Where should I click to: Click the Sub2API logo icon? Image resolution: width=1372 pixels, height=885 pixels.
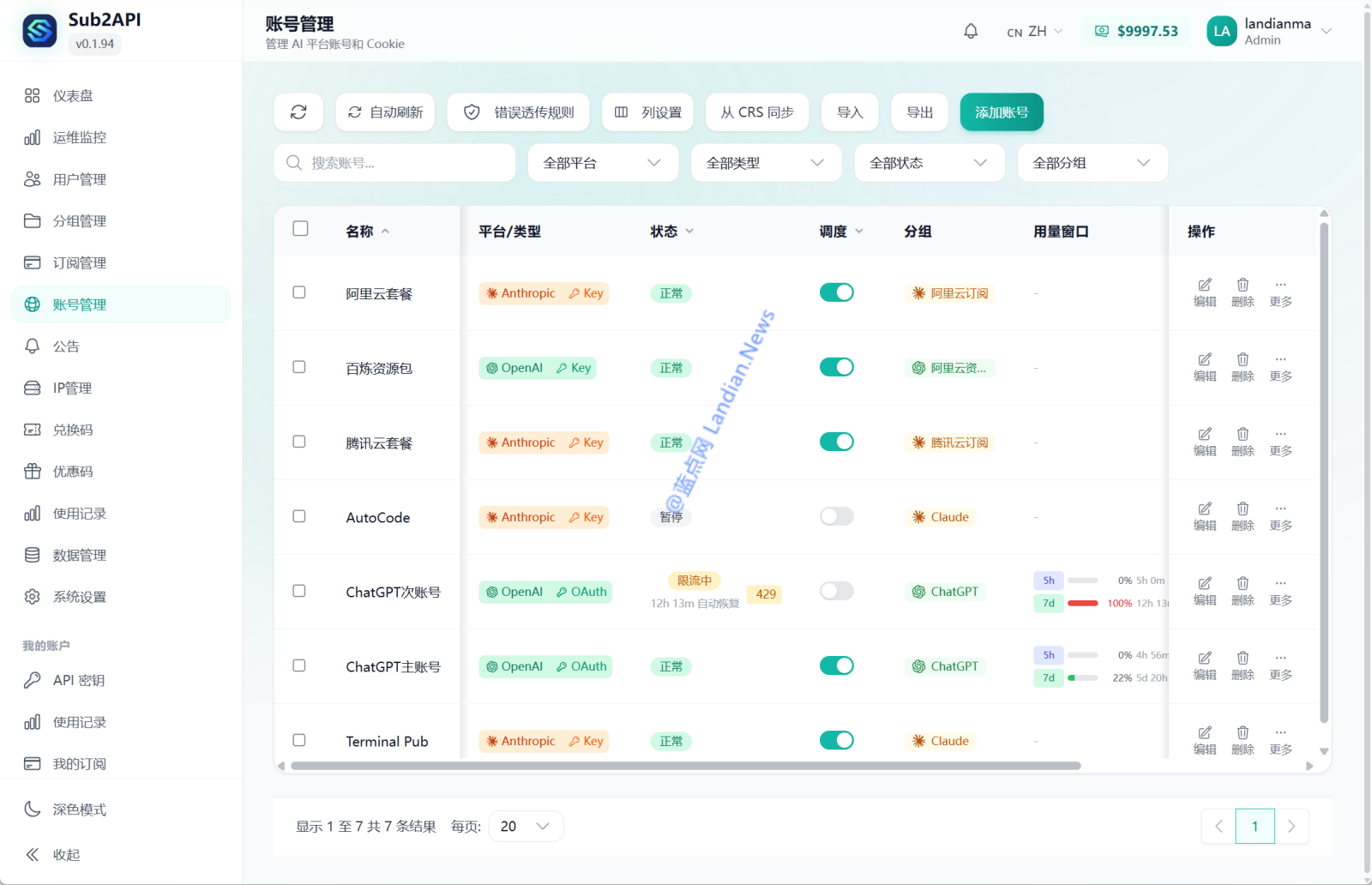click(39, 31)
